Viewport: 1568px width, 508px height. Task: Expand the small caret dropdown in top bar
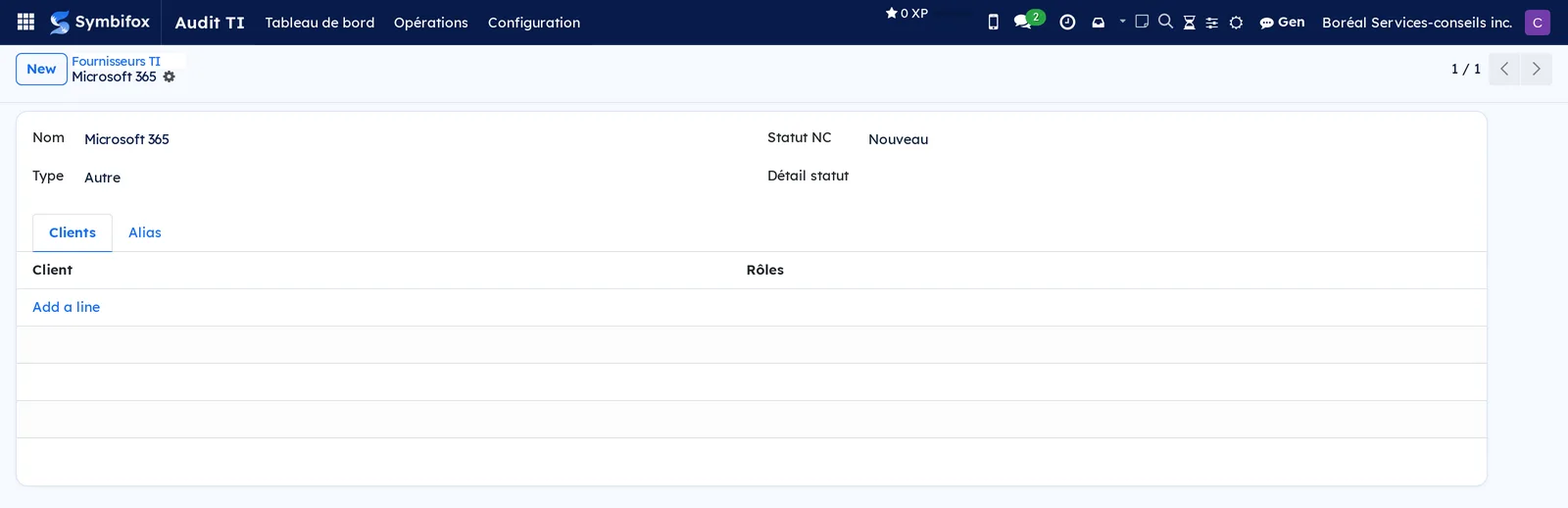pyautogui.click(x=1123, y=21)
